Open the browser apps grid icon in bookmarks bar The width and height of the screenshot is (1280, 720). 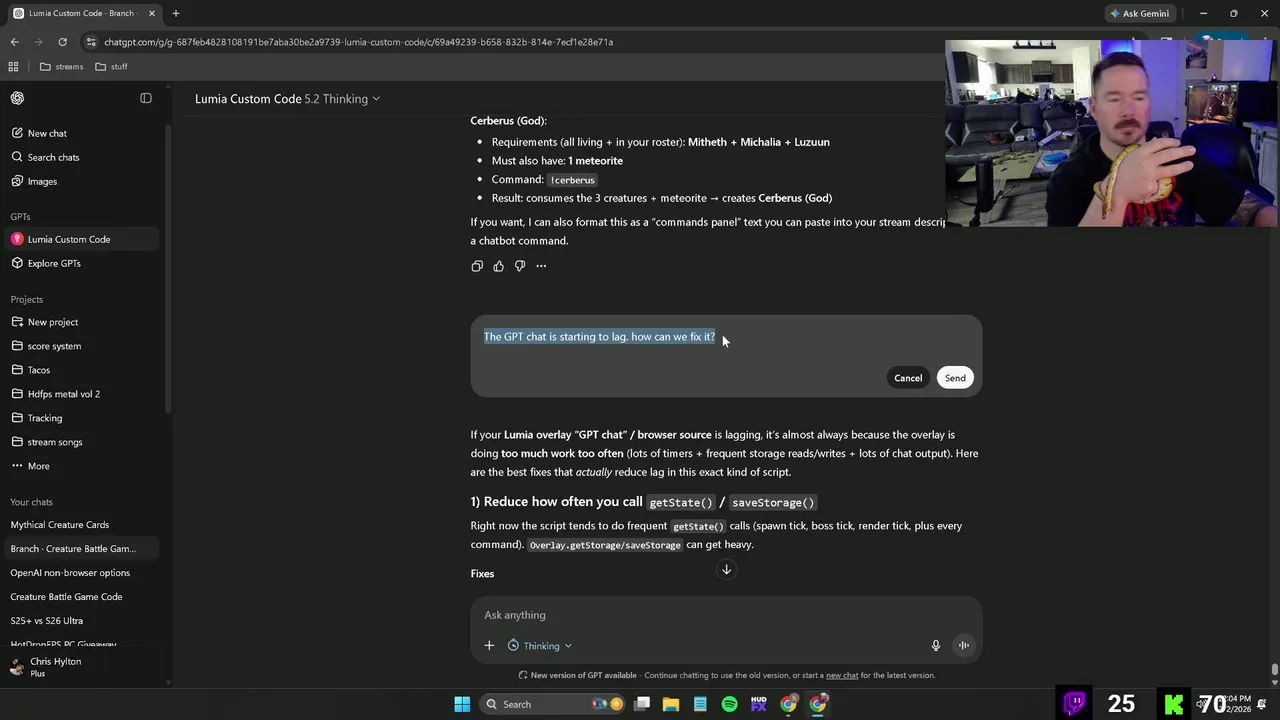click(13, 66)
